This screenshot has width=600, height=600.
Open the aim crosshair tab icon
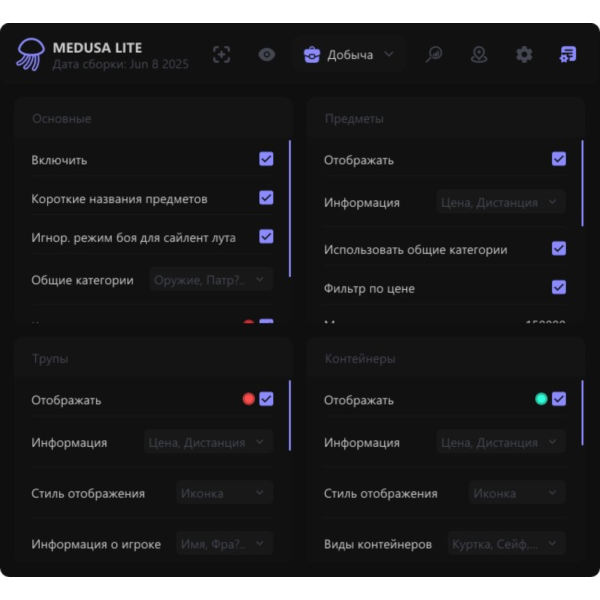[x=222, y=55]
